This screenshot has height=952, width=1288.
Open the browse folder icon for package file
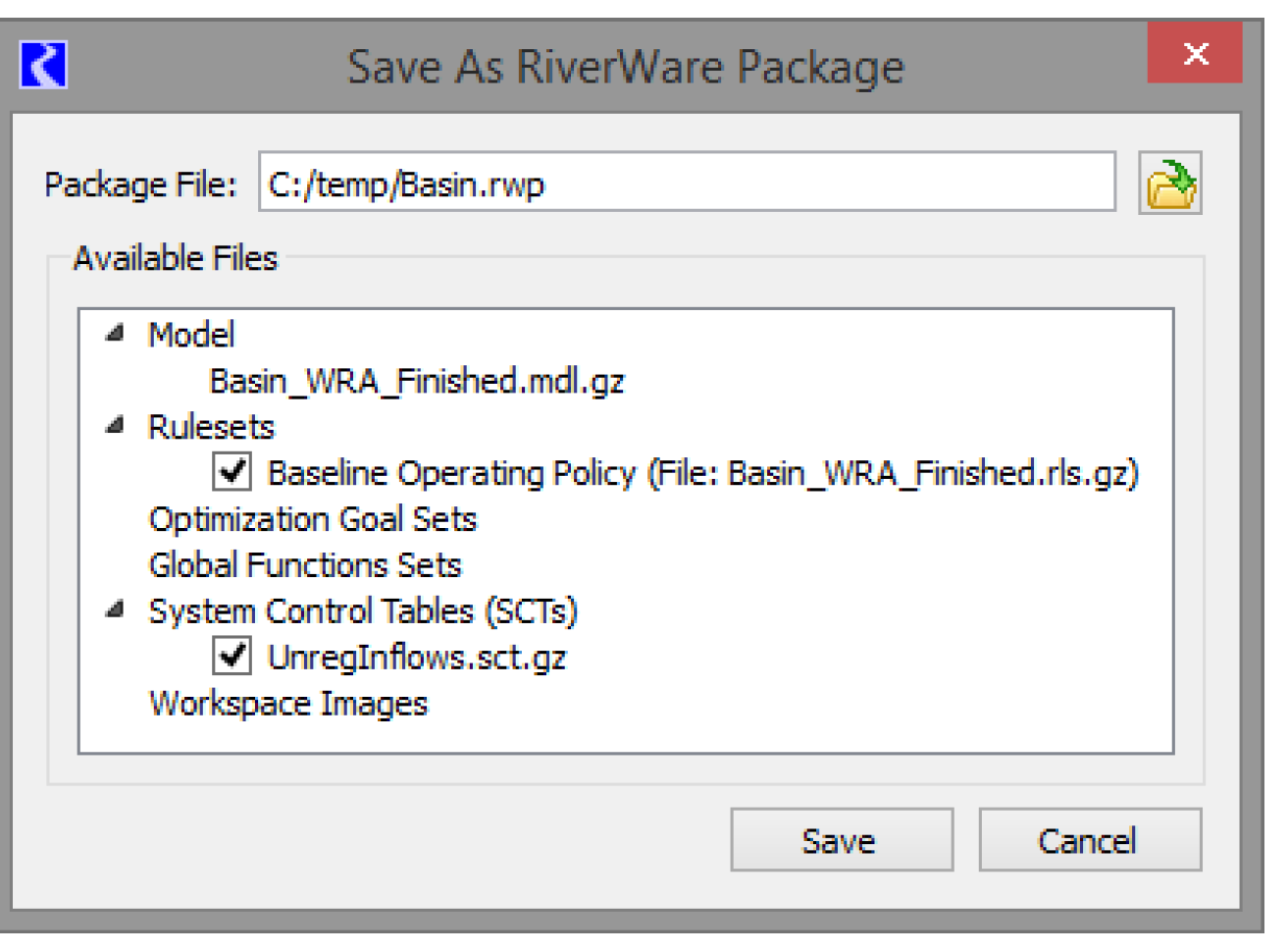(x=1169, y=184)
